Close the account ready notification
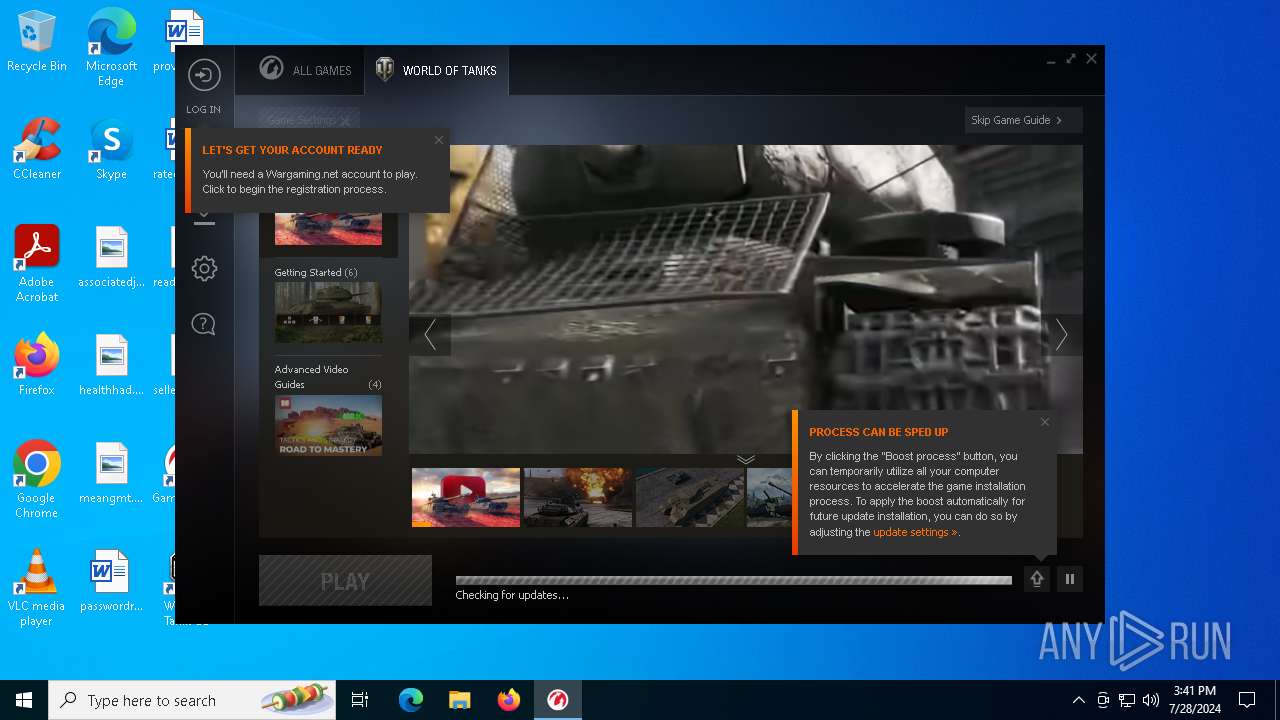This screenshot has width=1280, height=720. pyautogui.click(x=439, y=140)
